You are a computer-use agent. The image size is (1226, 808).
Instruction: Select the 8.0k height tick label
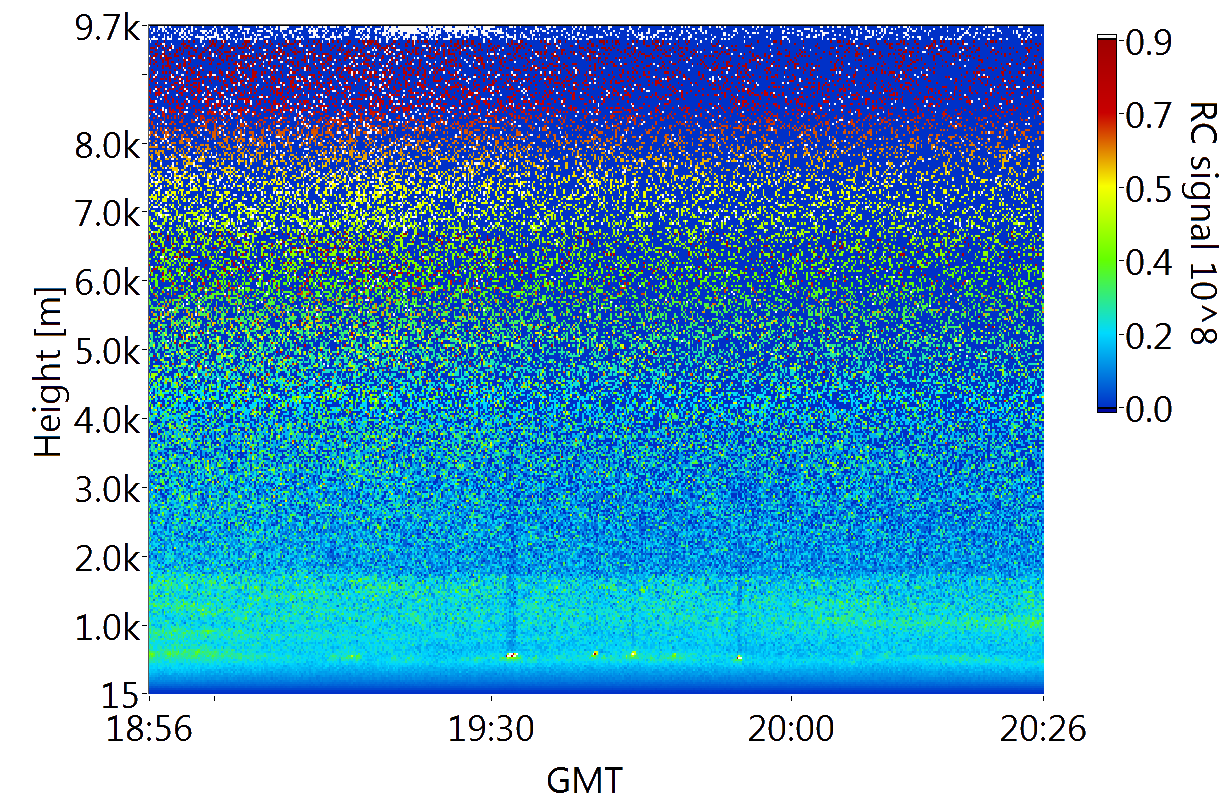(108, 144)
